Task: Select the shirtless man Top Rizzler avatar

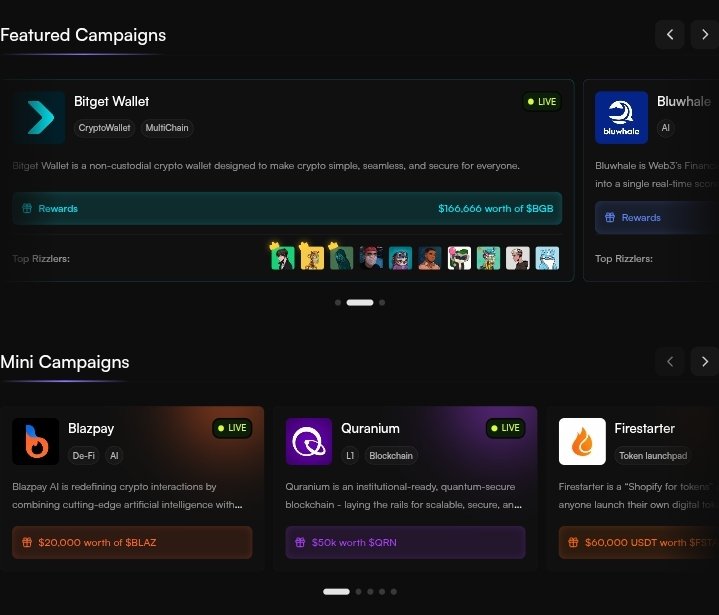Action: tap(430, 258)
